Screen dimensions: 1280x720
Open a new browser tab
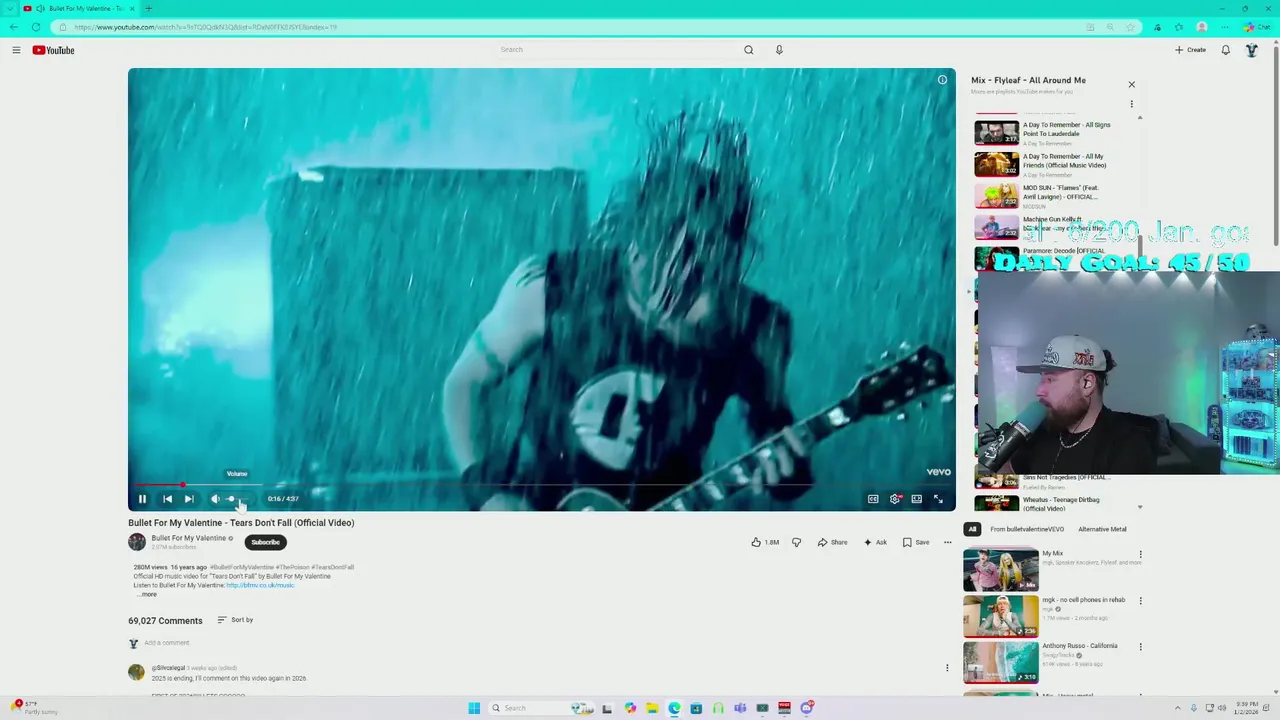tap(148, 8)
